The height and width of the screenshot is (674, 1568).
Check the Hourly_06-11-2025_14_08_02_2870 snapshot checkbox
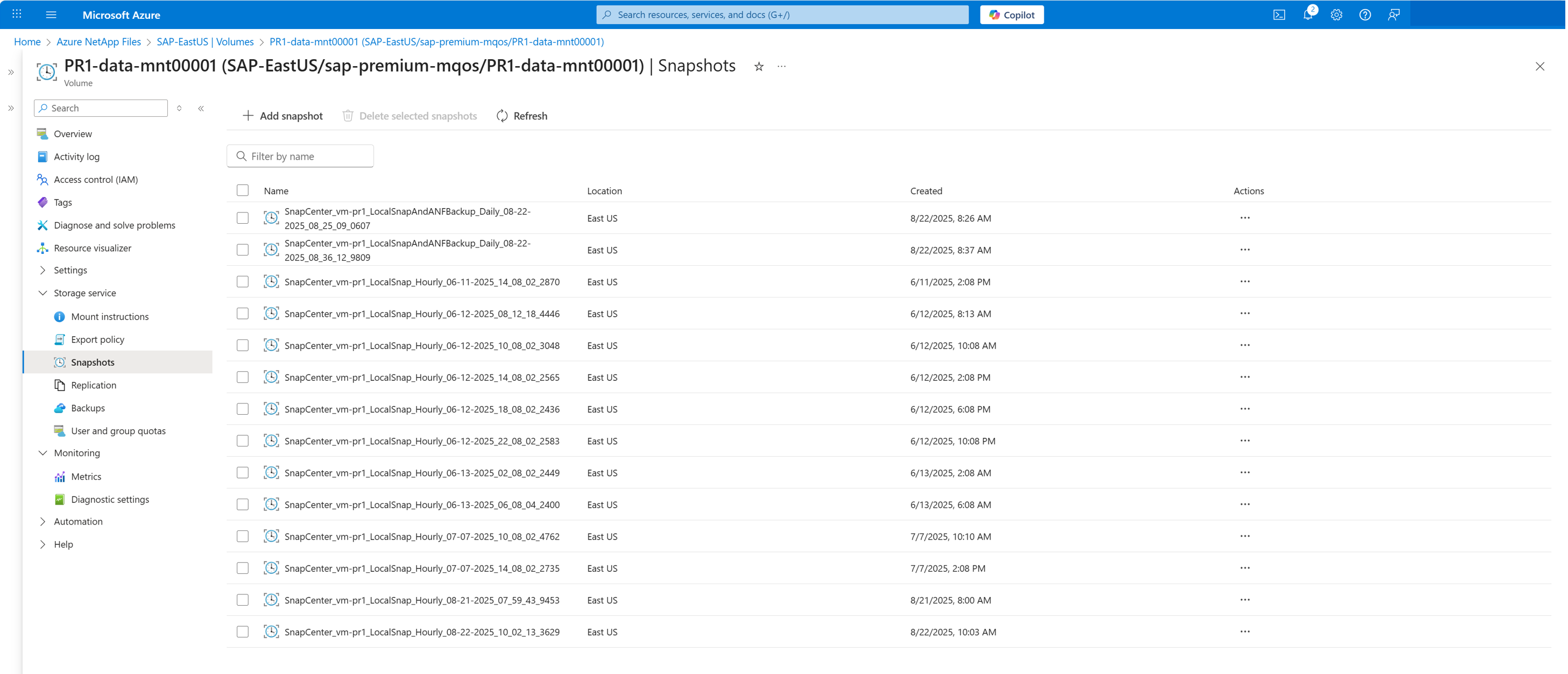click(242, 282)
